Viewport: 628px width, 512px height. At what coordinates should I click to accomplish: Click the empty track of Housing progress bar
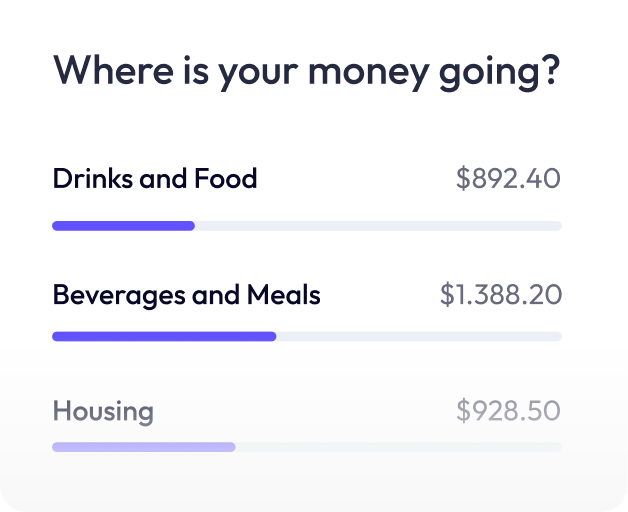click(x=398, y=447)
